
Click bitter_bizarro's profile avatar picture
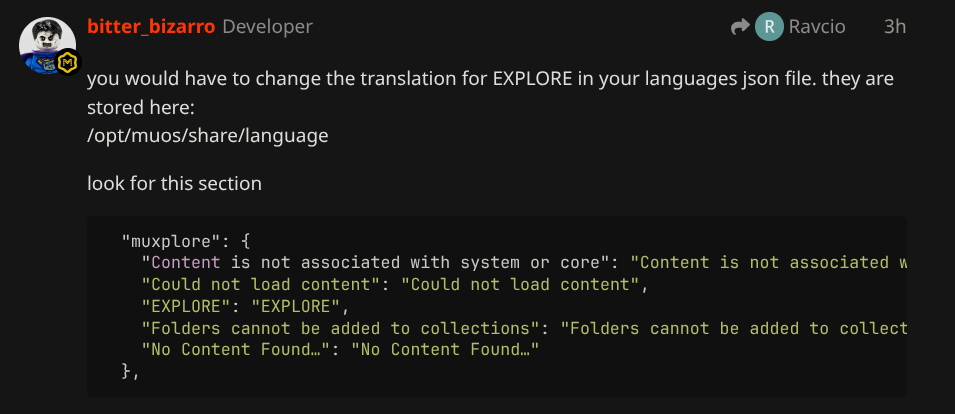44,41
